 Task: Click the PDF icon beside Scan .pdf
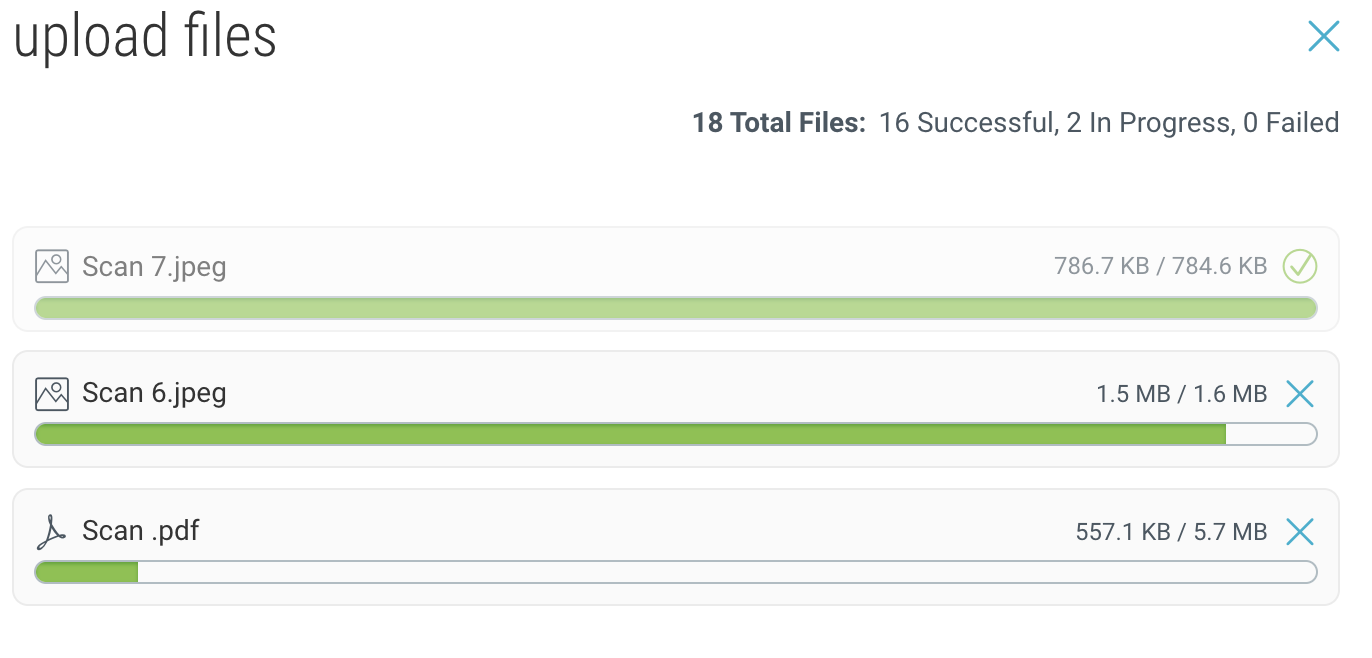click(51, 532)
